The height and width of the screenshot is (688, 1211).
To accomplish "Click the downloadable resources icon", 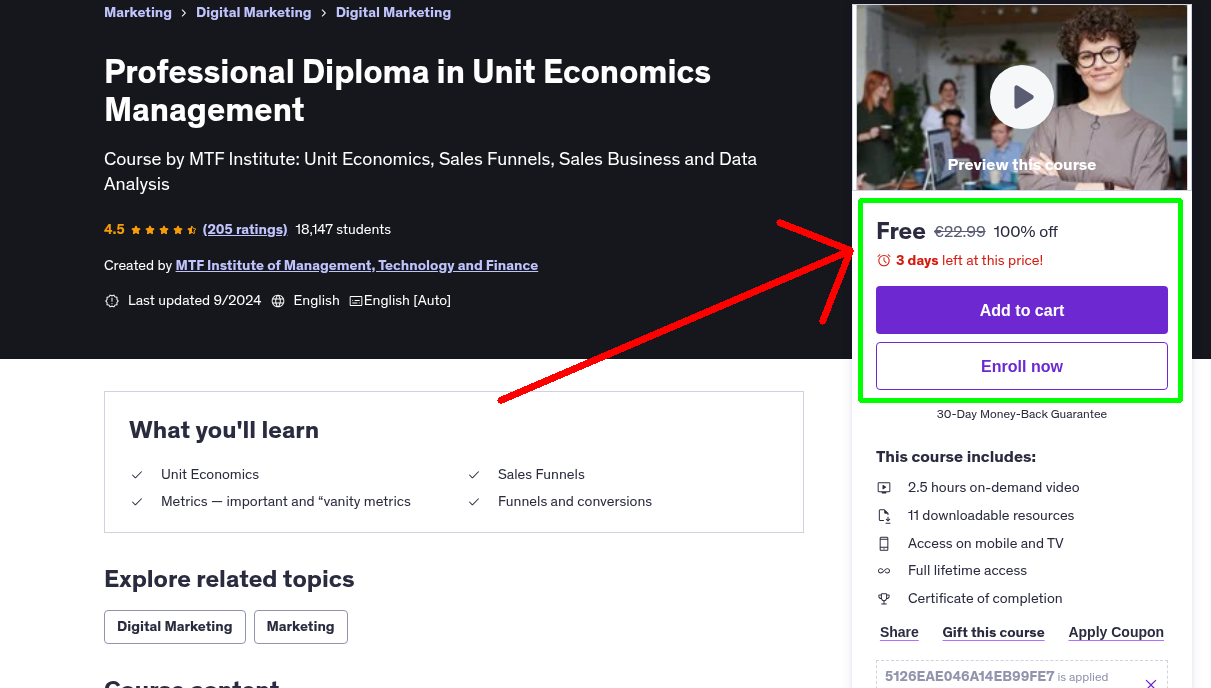I will [884, 516].
